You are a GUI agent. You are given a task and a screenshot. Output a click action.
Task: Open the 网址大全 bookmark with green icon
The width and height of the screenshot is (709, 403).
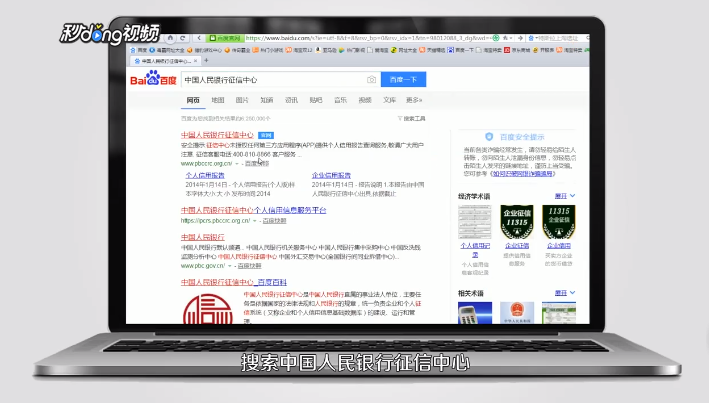point(404,50)
